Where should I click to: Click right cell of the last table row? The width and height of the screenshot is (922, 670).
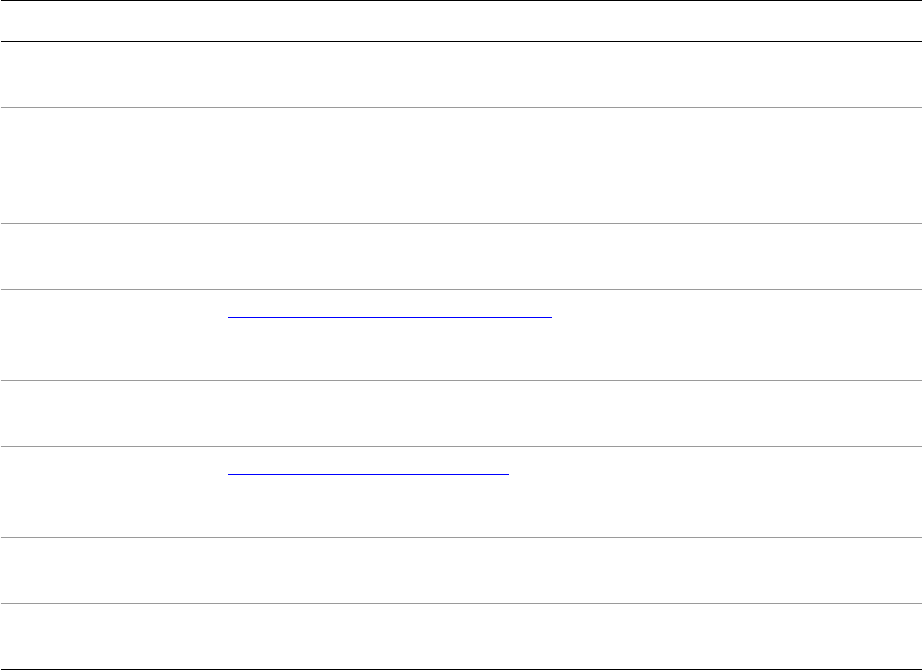[x=571, y=636]
